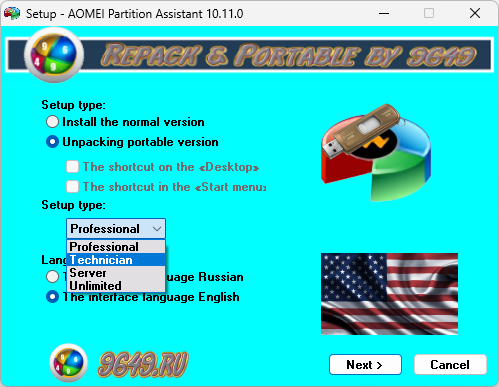The image size is (499, 387).
Task: Collapse the Professional edition dropdown
Action: tap(116, 229)
